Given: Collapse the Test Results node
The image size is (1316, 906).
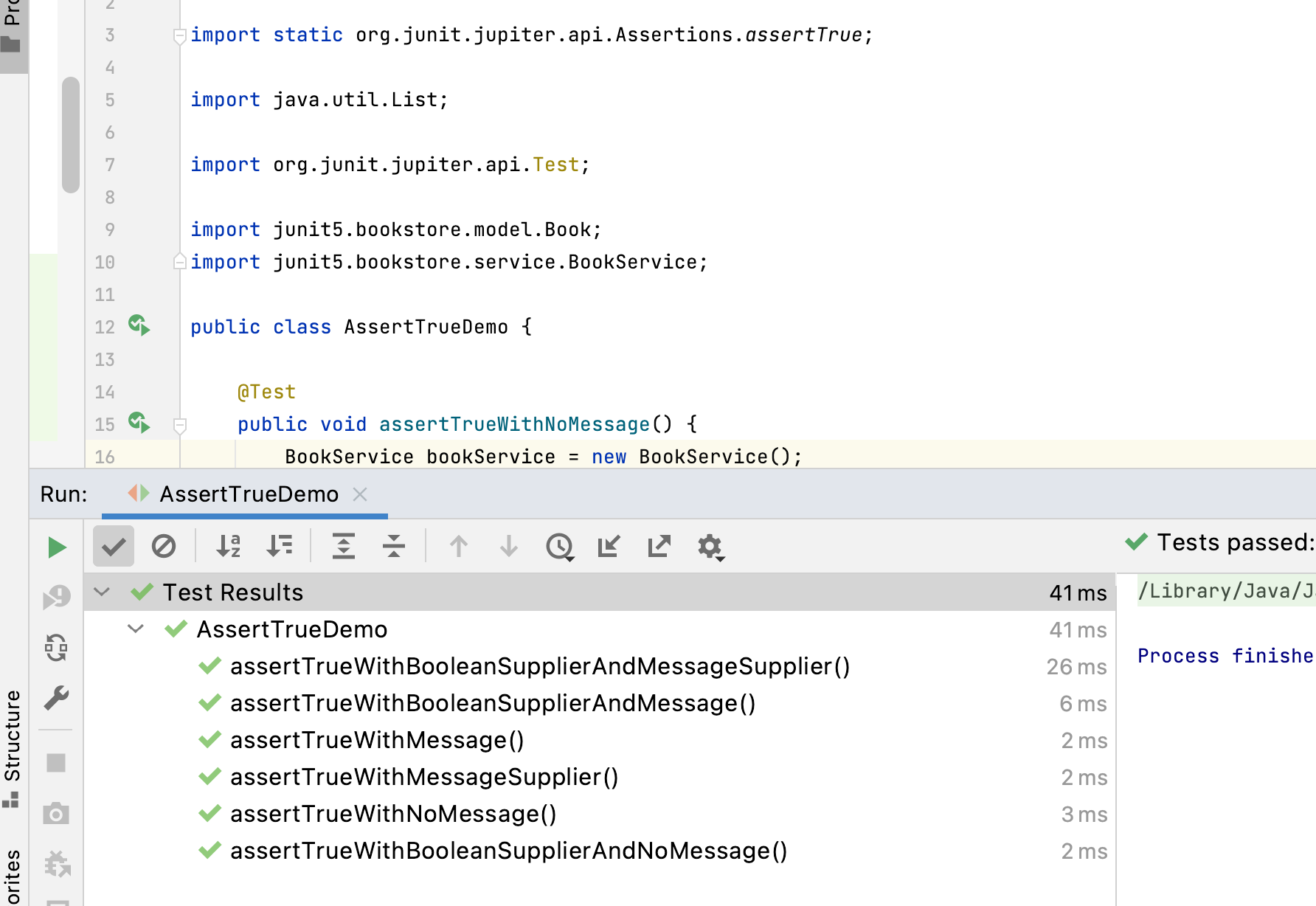Looking at the screenshot, I should pyautogui.click(x=102, y=592).
